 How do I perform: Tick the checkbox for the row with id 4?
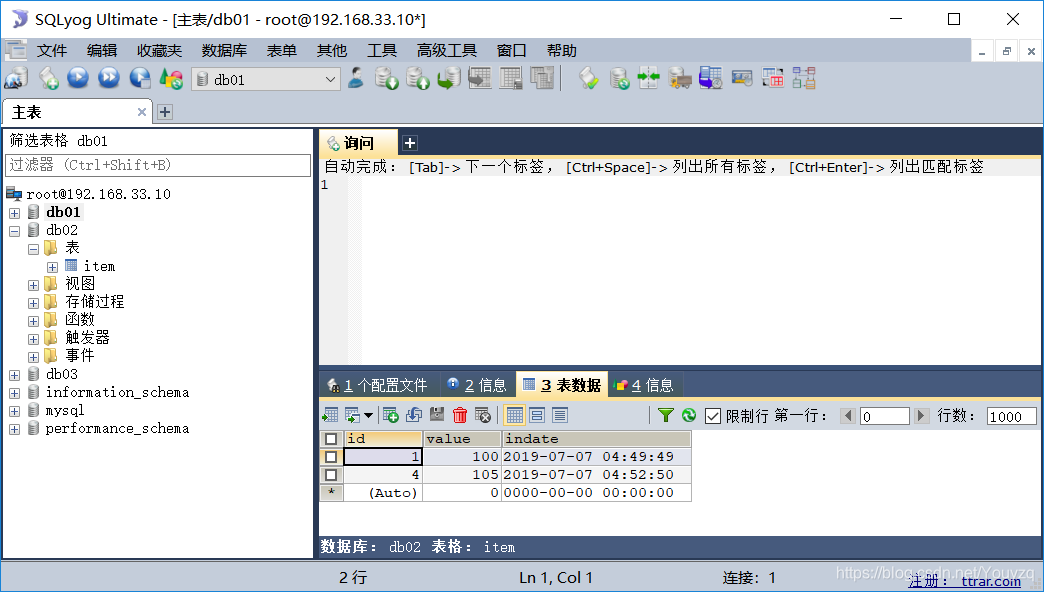[331, 475]
